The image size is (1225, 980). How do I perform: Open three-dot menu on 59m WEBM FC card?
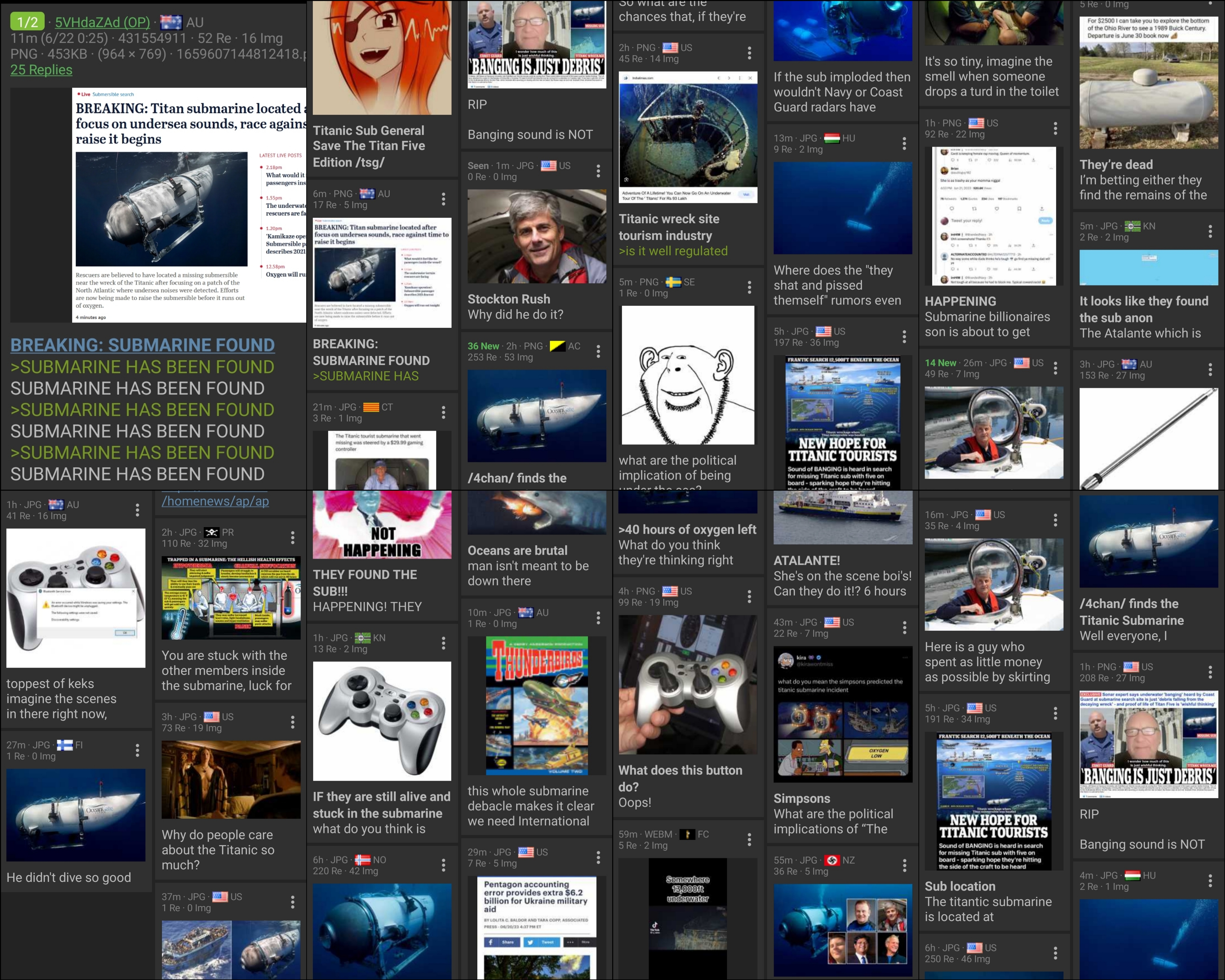[x=749, y=840]
